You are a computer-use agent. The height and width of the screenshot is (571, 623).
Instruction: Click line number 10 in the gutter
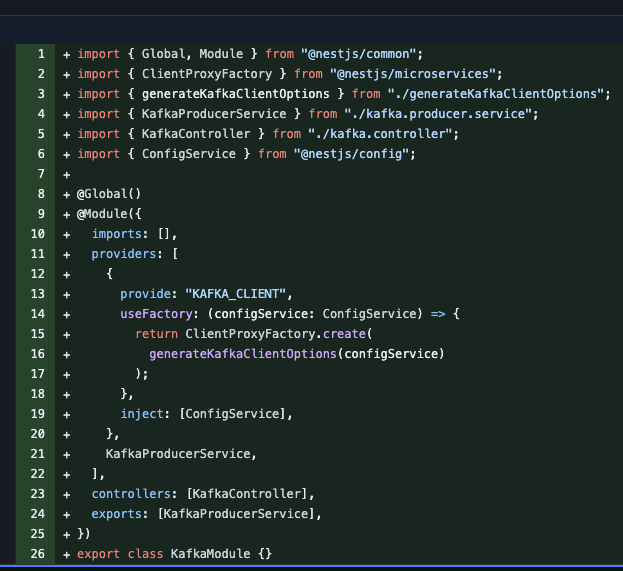(38, 234)
